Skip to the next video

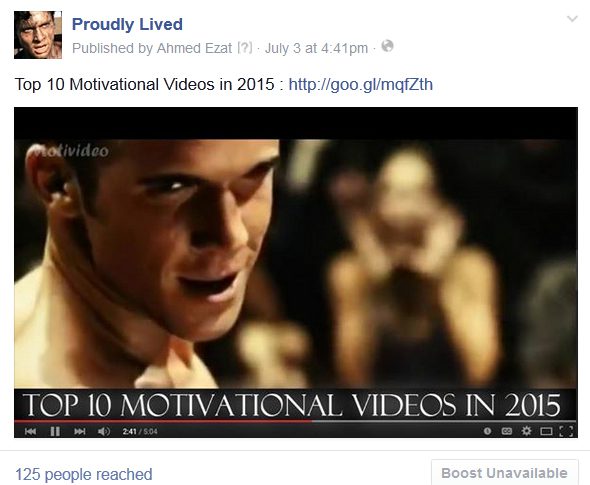coord(79,431)
